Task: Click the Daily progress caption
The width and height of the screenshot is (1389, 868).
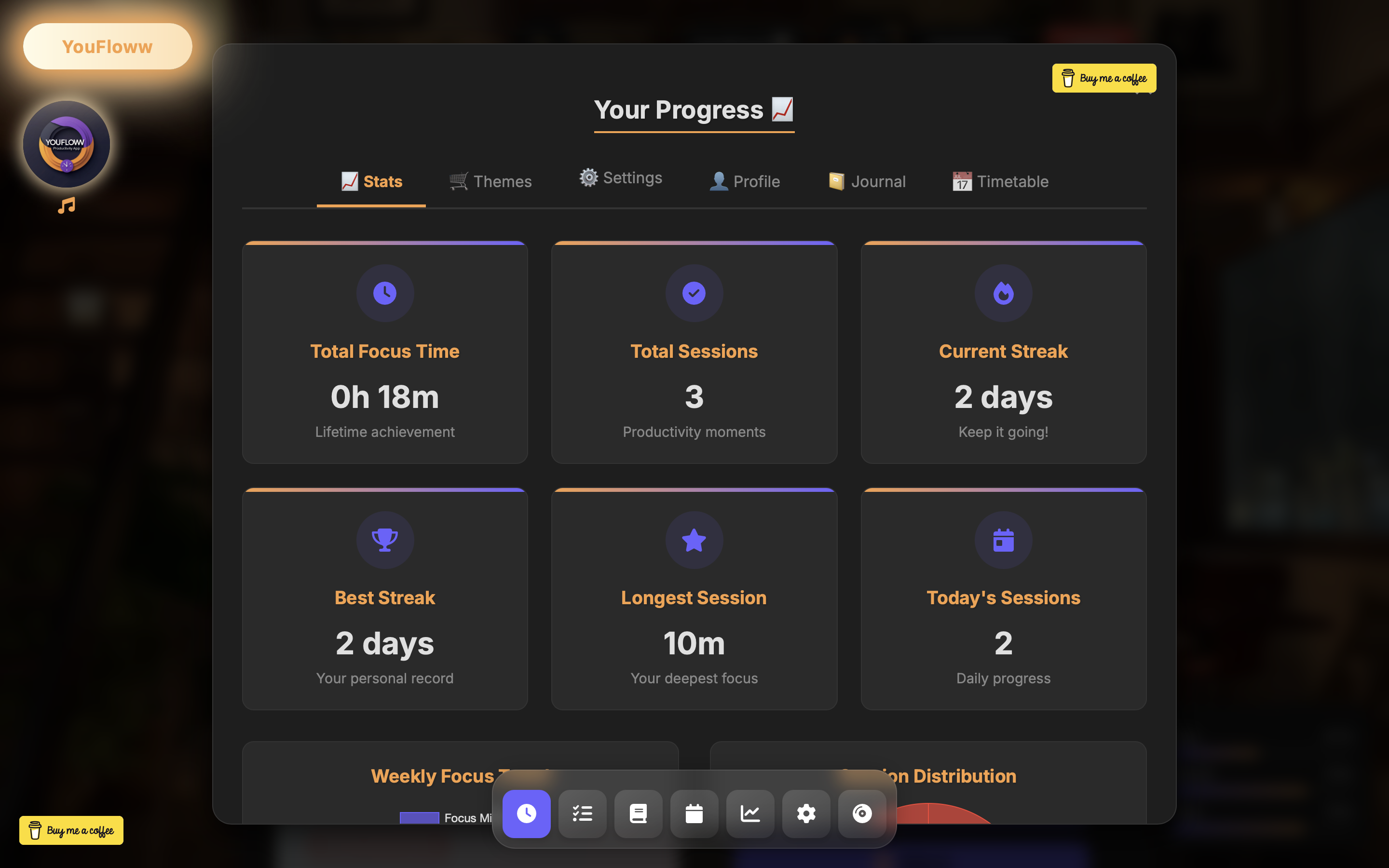Action: coord(1003,678)
